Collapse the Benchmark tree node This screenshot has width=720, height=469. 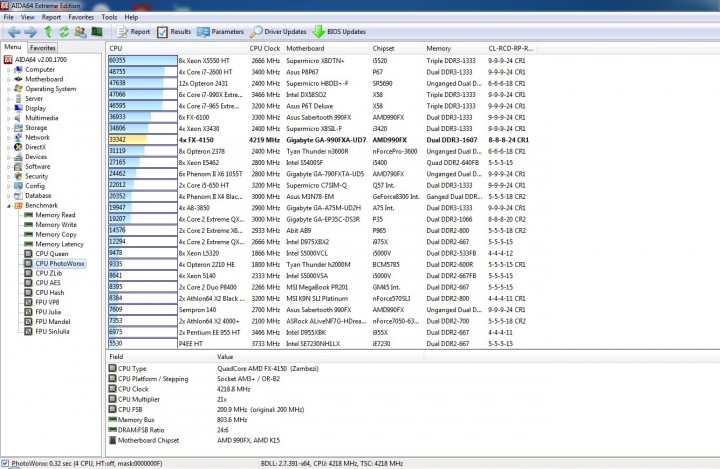[8, 206]
